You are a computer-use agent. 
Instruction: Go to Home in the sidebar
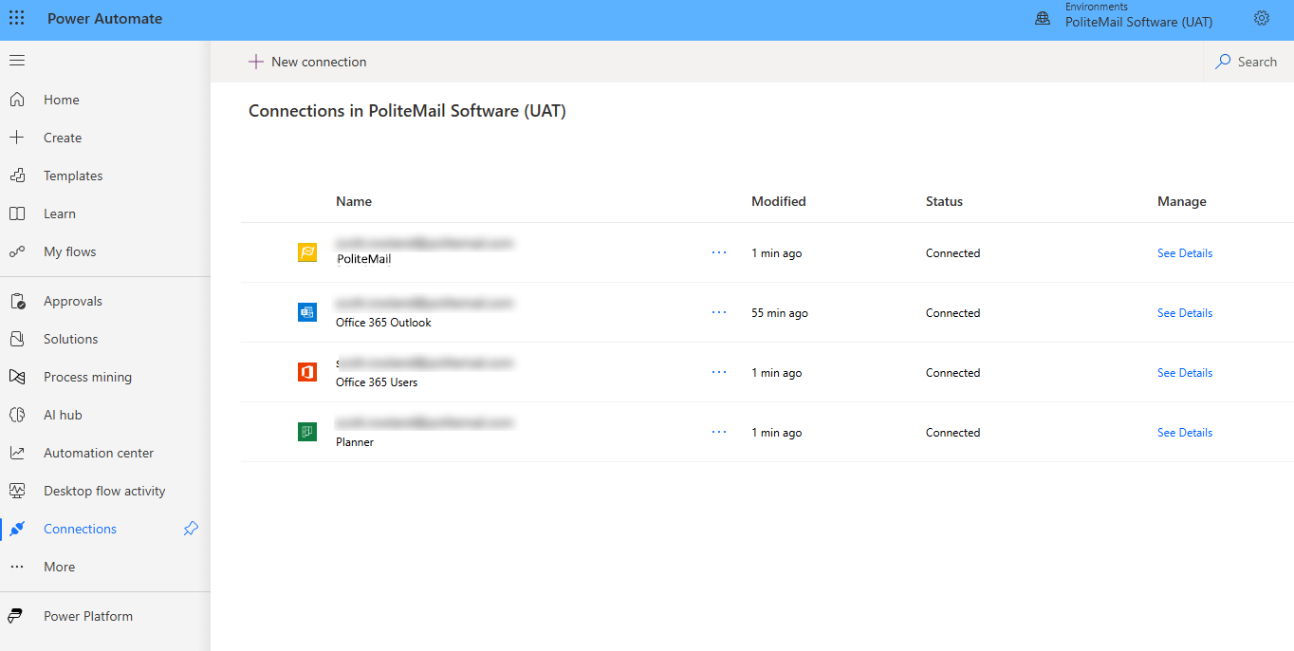click(x=61, y=100)
